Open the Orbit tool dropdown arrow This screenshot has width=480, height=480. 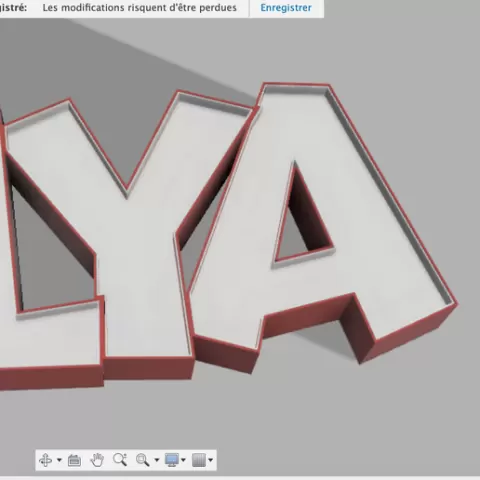(59, 460)
